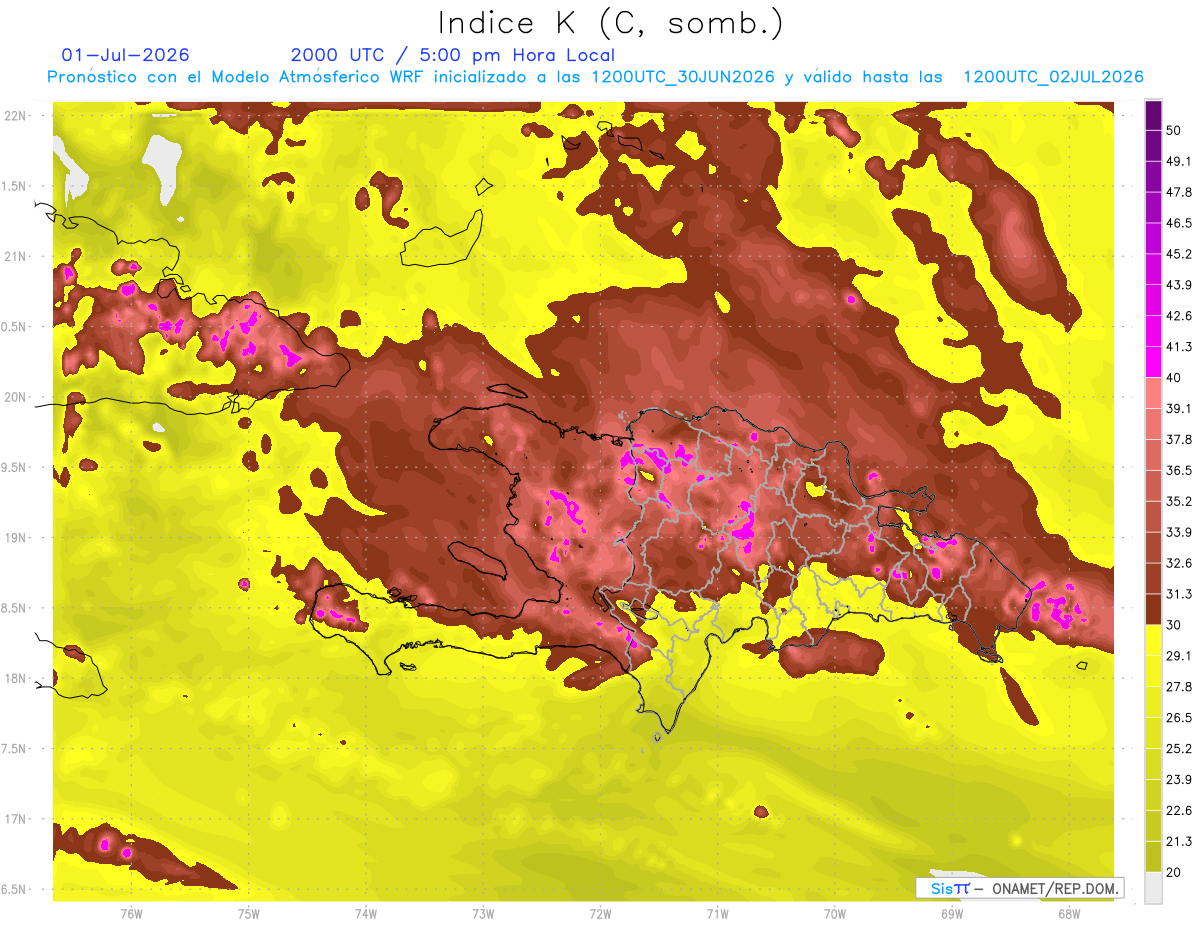This screenshot has width=1200, height=927.
Task: Click the "20N" latitude axis label
Action: [15, 397]
